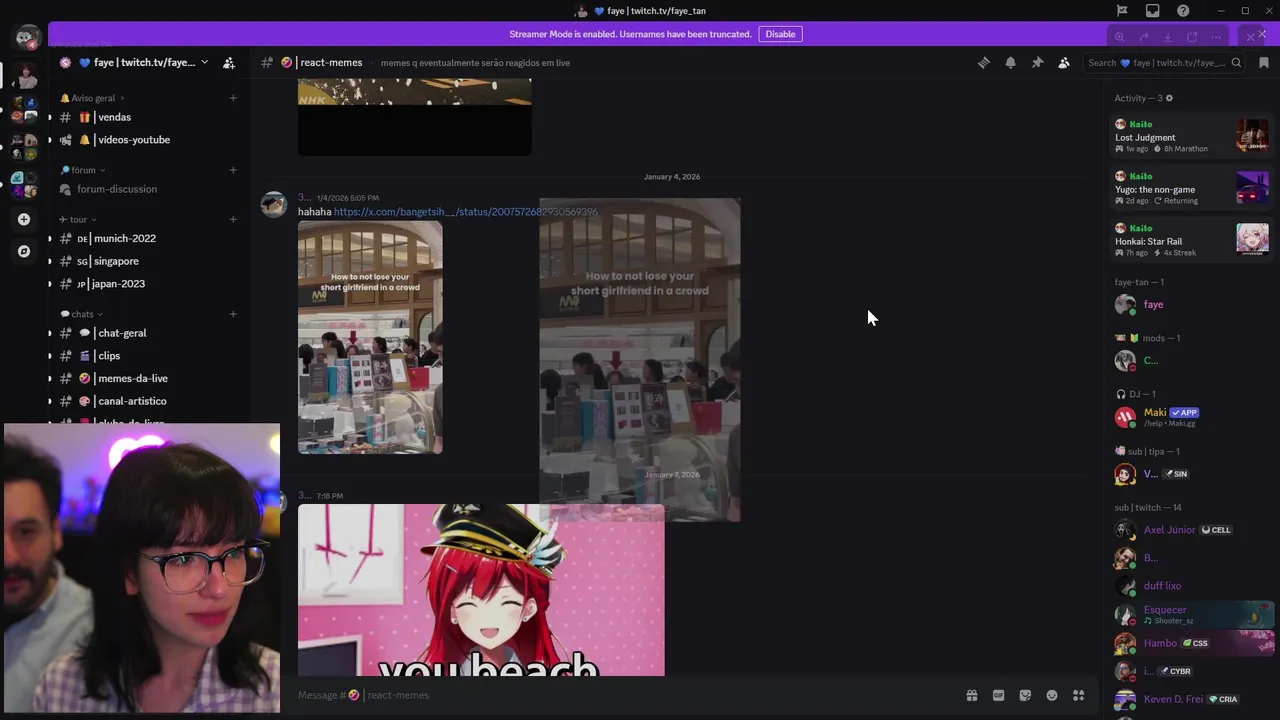The height and width of the screenshot is (720, 1280).
Task: Collapse fórum category
Action: click(83, 170)
